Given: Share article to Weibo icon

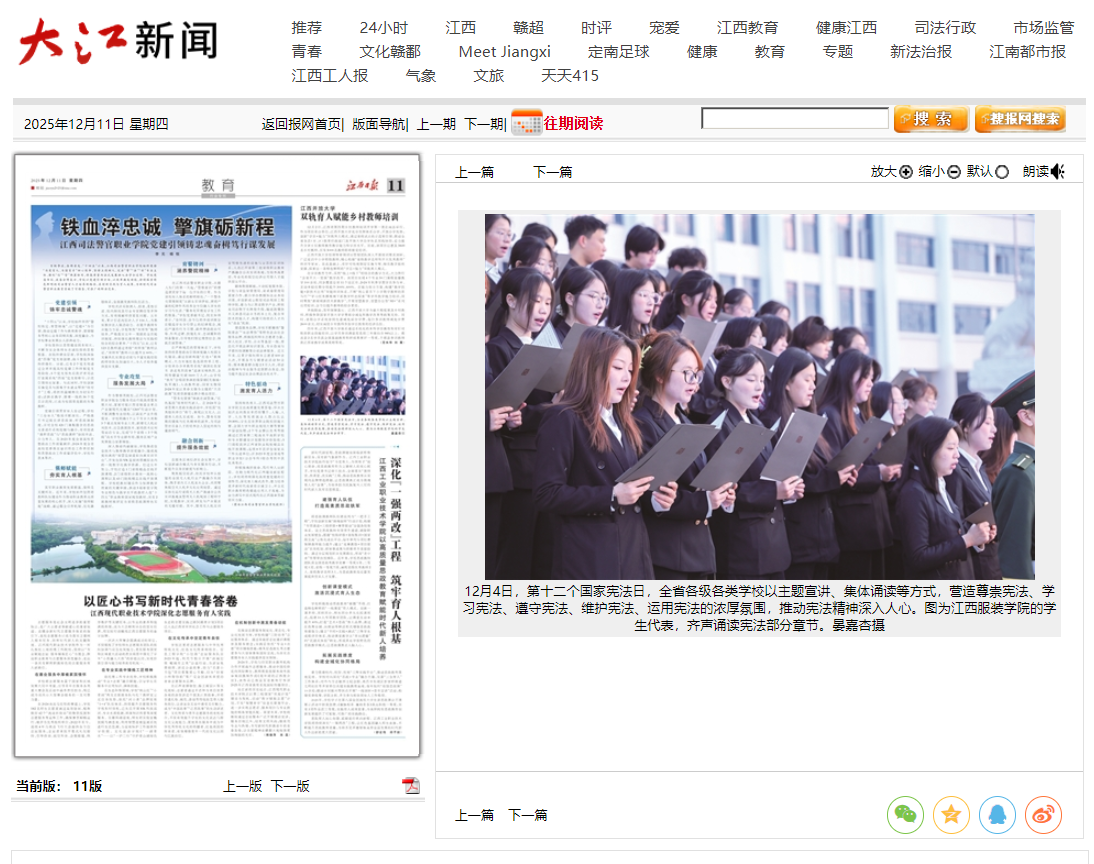Looking at the screenshot, I should [1043, 815].
